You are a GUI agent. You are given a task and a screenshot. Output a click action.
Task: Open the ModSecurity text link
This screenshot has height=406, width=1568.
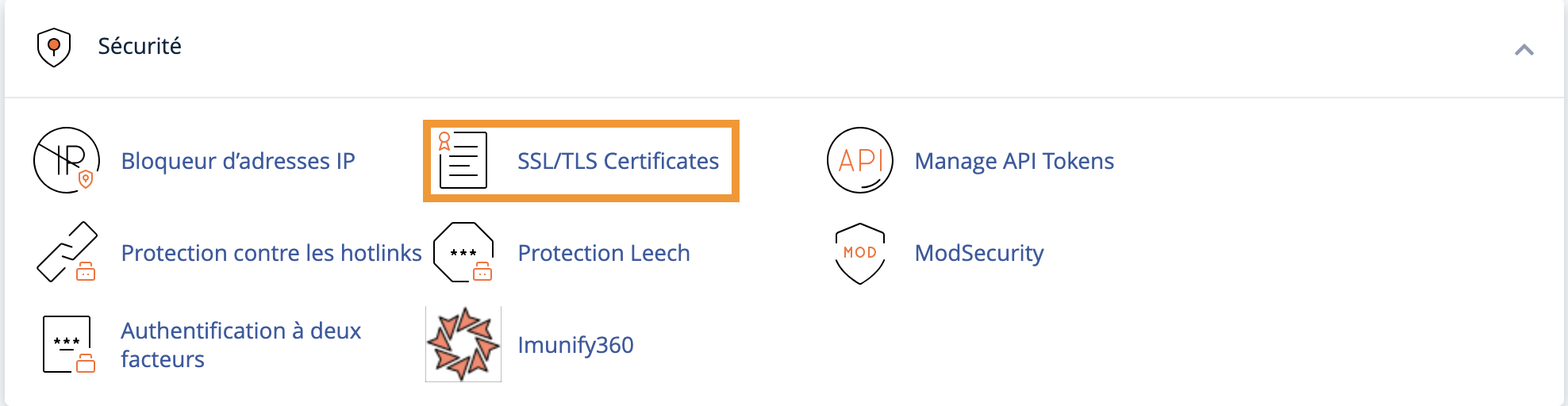979,253
